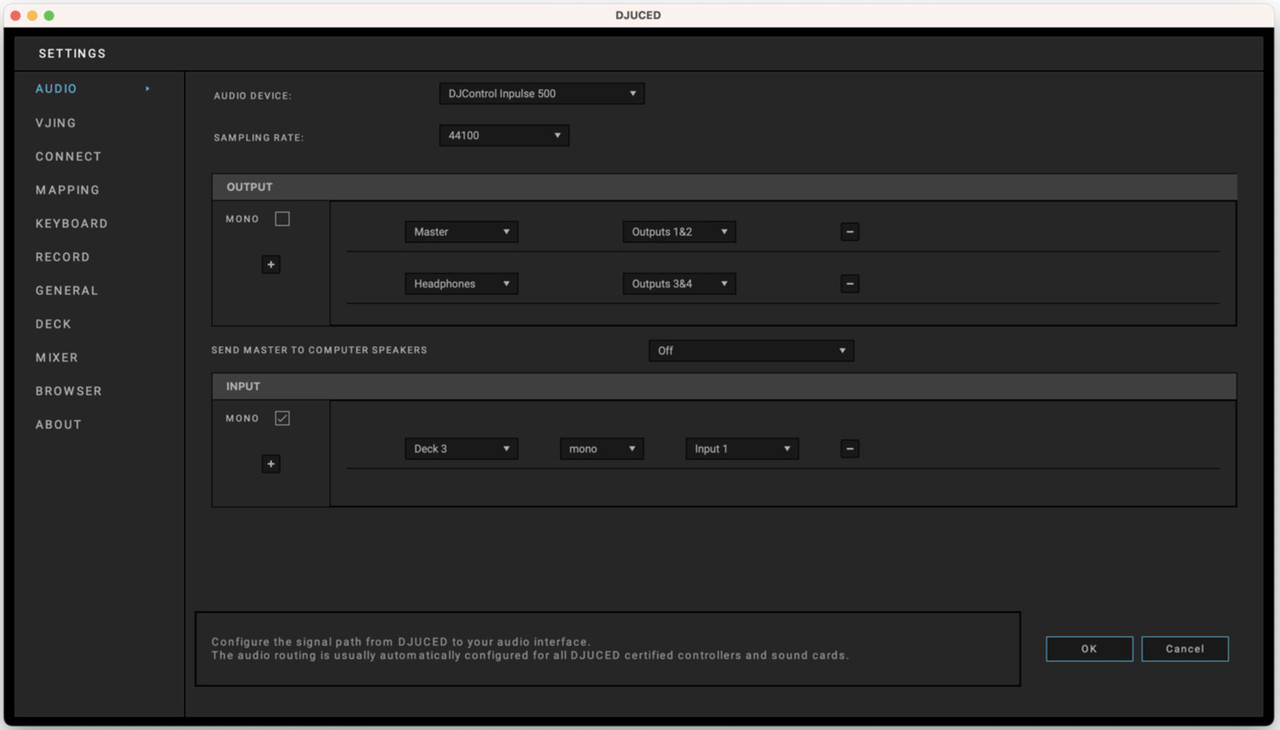Open the General settings category
This screenshot has height=730, width=1280.
(66, 291)
